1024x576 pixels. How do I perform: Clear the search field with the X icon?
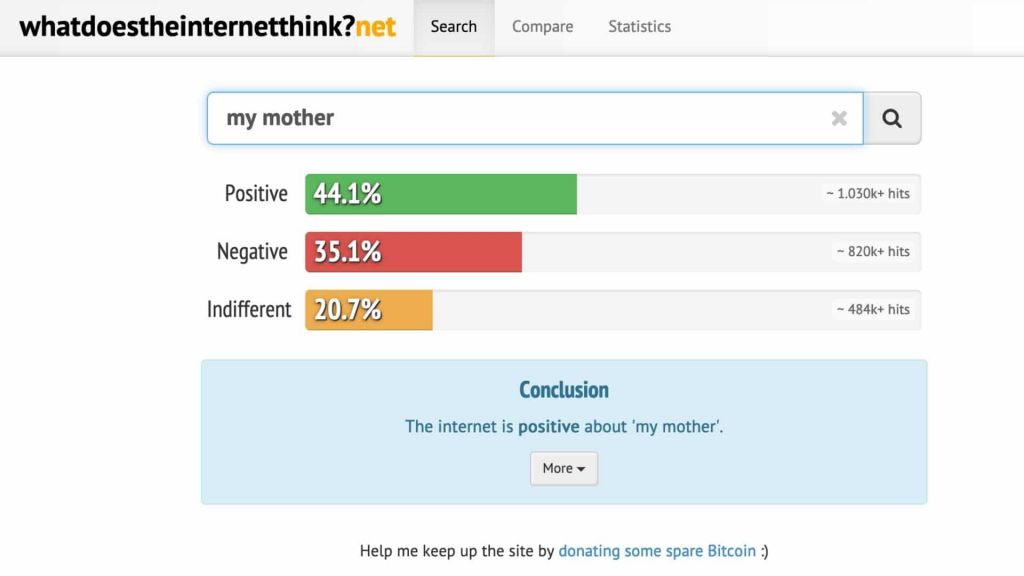[839, 118]
